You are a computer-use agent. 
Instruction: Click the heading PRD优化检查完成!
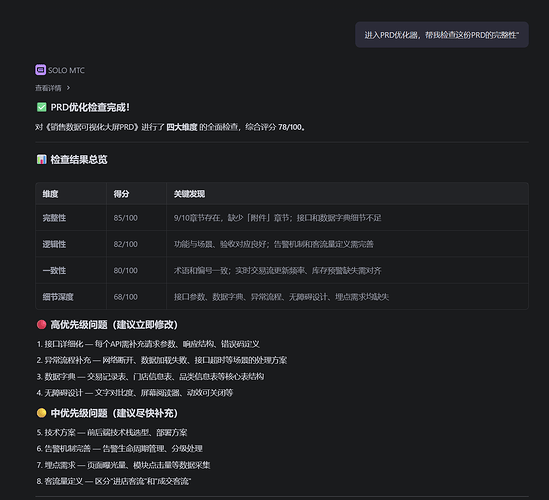(90, 107)
